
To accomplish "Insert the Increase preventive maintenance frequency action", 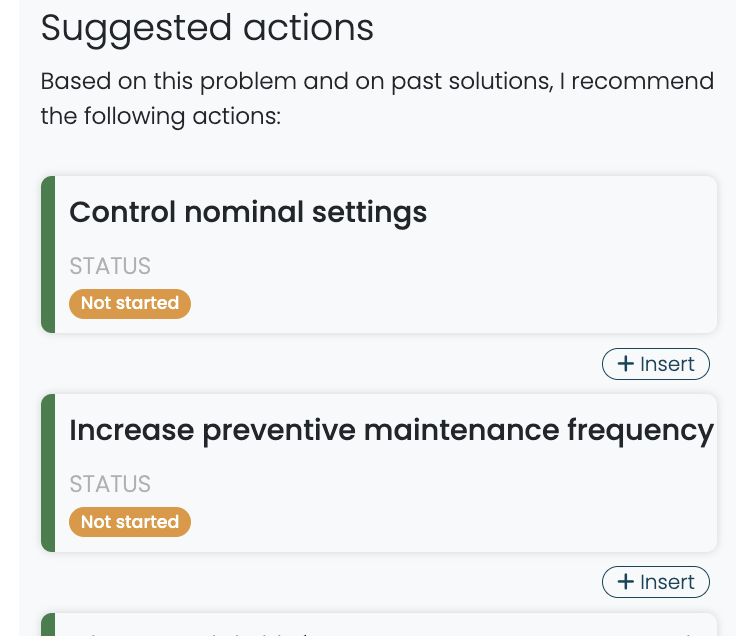I will point(656,582).
